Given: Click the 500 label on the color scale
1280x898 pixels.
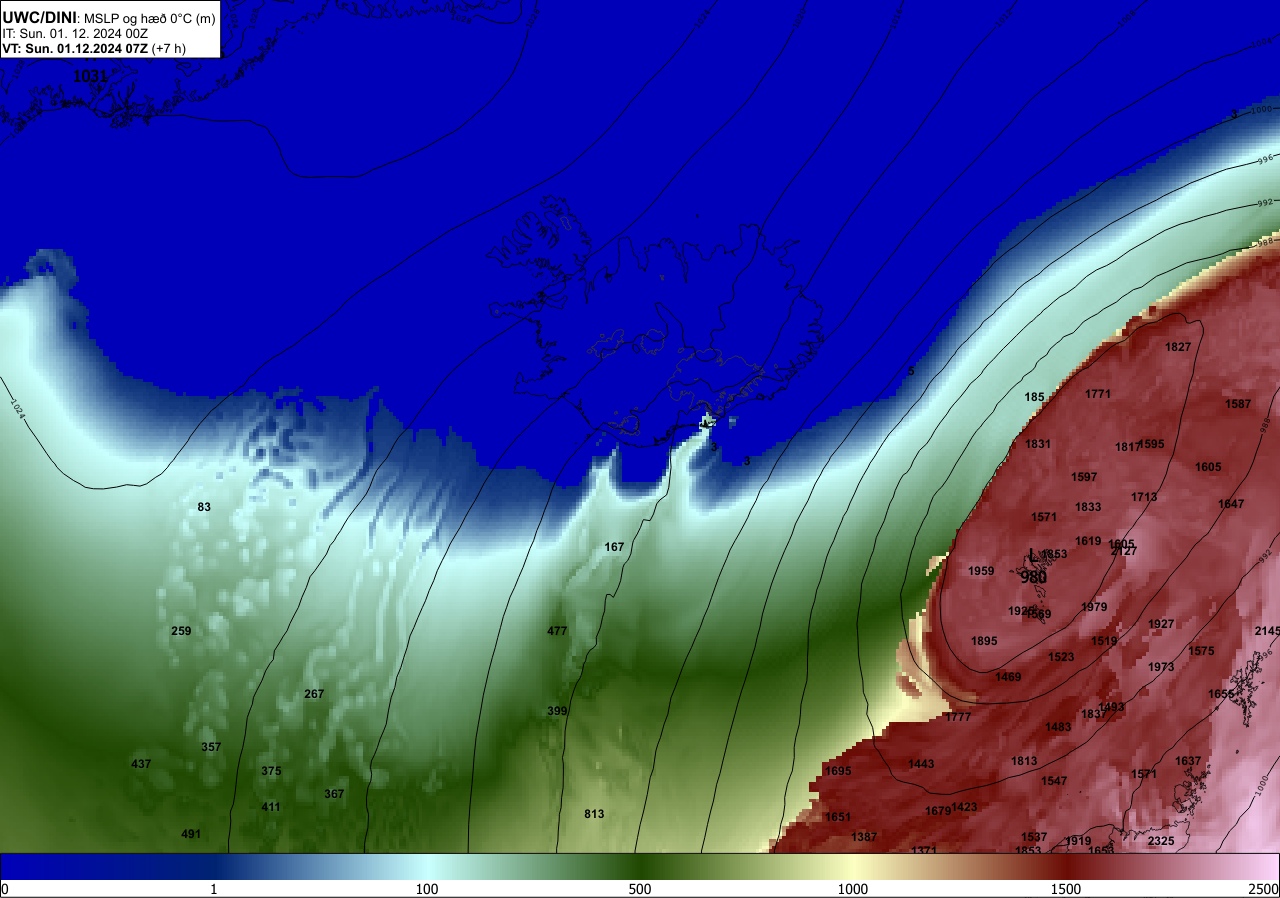Looking at the screenshot, I should [x=640, y=889].
